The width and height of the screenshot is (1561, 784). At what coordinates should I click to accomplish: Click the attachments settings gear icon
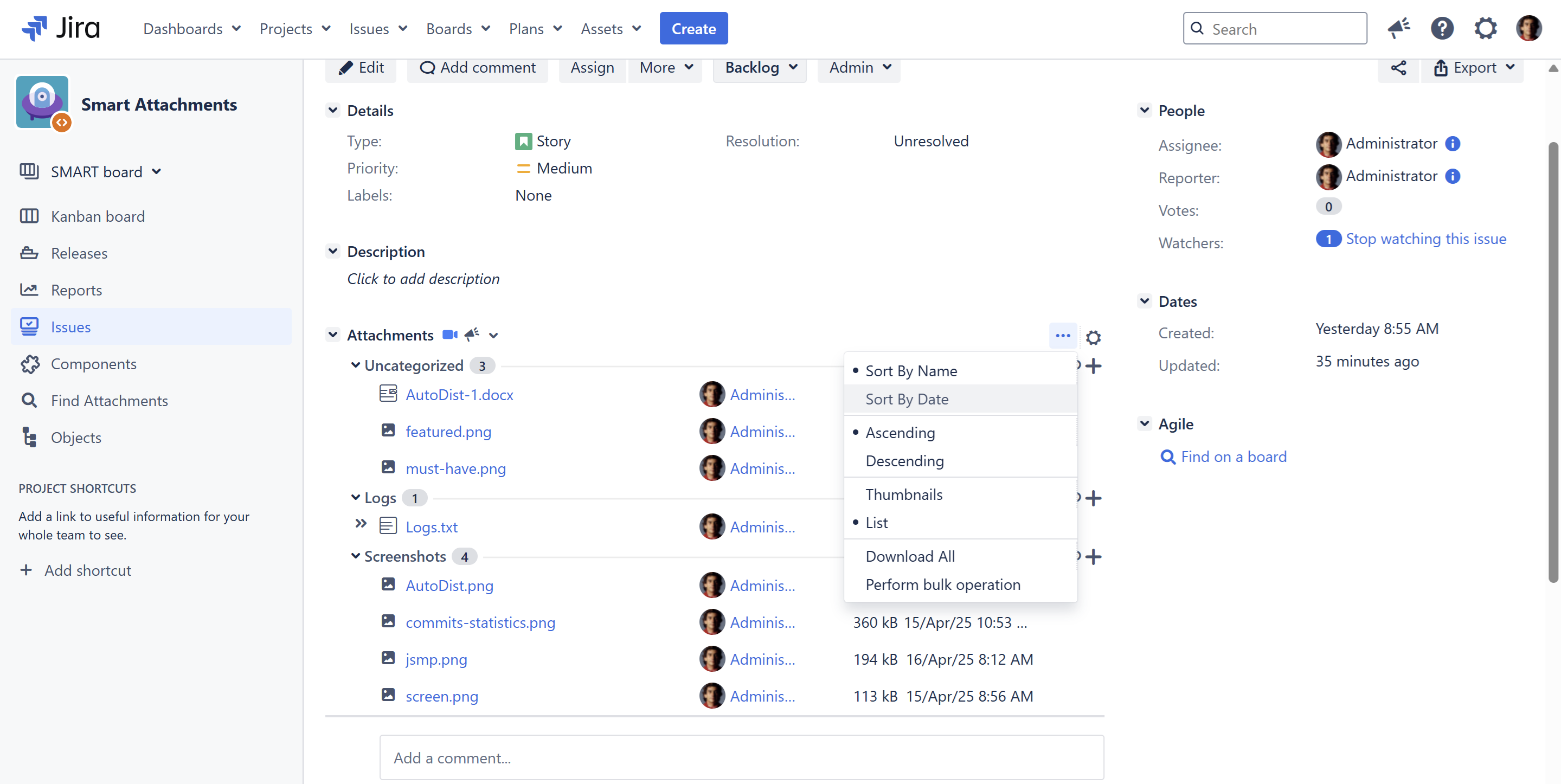point(1093,337)
